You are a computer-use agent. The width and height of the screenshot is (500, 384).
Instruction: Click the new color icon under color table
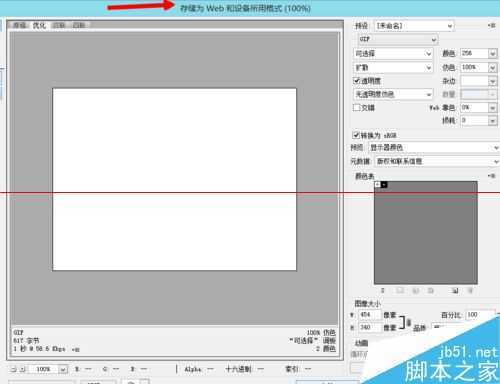pyautogui.click(x=455, y=291)
